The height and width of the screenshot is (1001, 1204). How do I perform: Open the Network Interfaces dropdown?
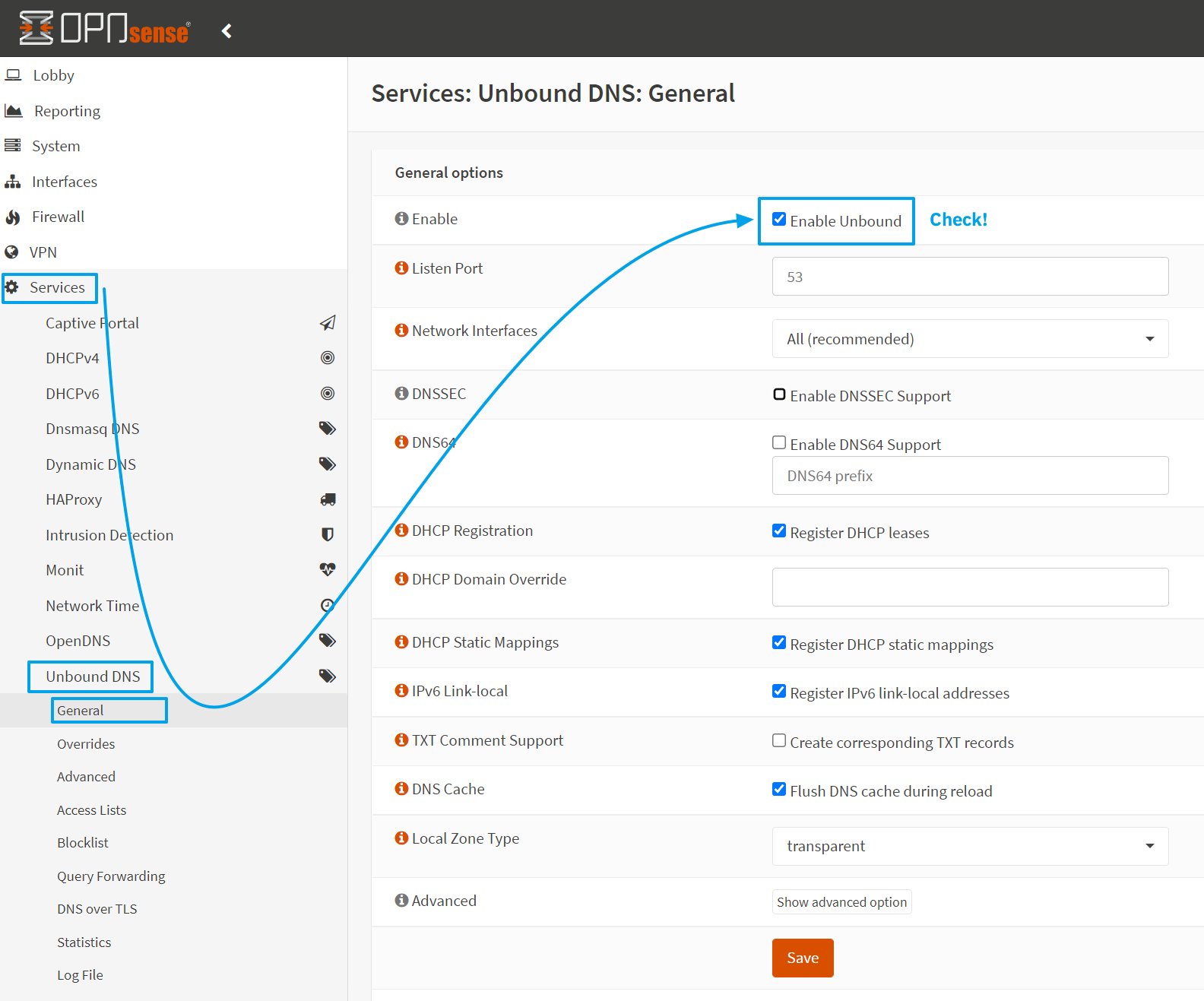click(x=970, y=339)
